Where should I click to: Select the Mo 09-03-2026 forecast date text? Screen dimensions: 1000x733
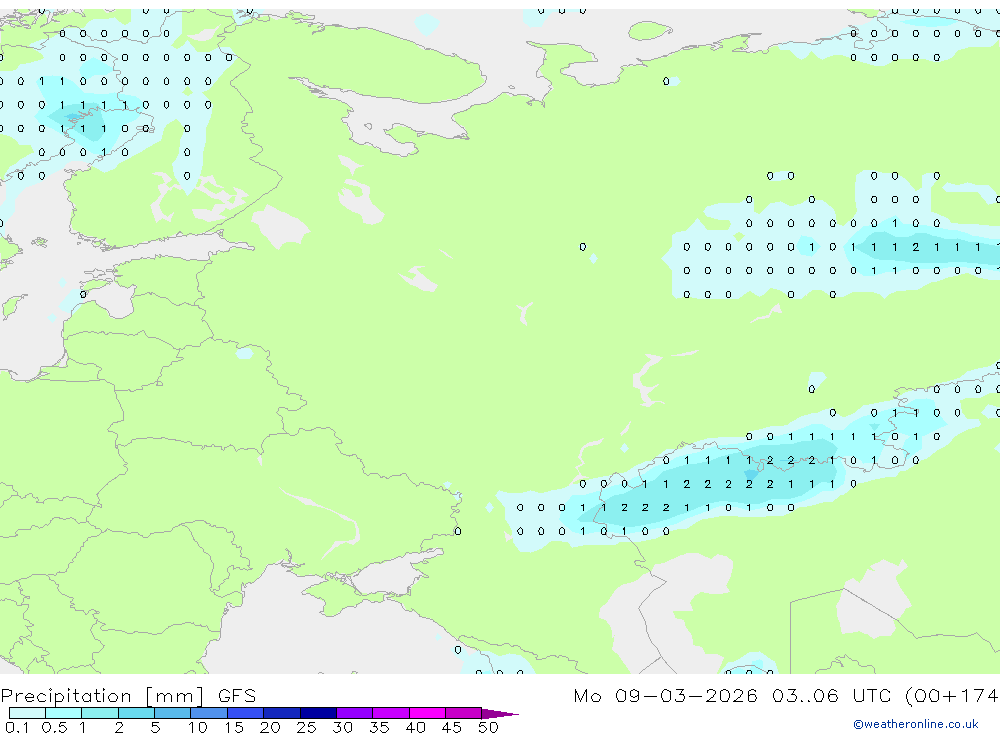666,695
